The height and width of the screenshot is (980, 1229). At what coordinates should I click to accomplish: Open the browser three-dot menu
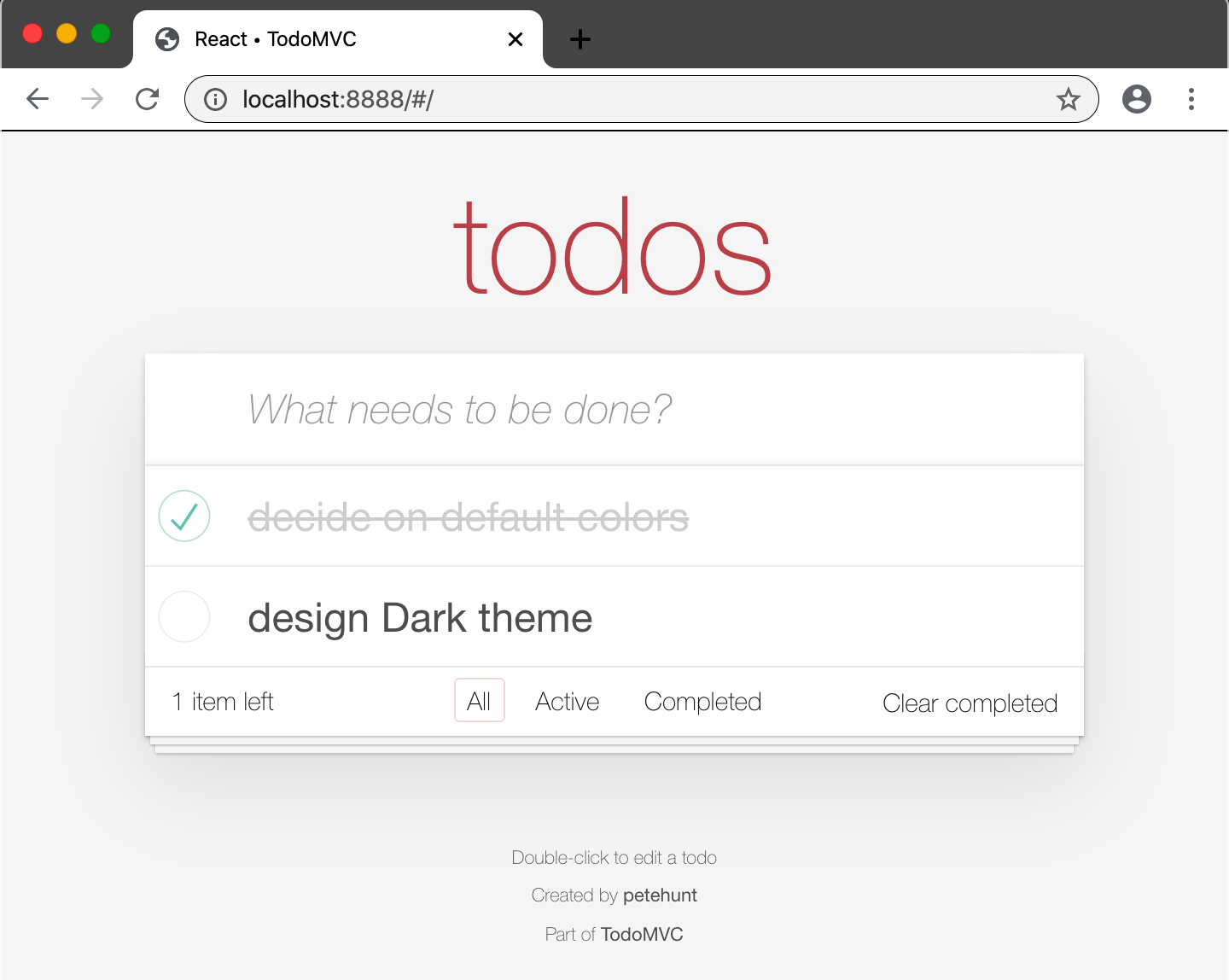pos(1191,99)
